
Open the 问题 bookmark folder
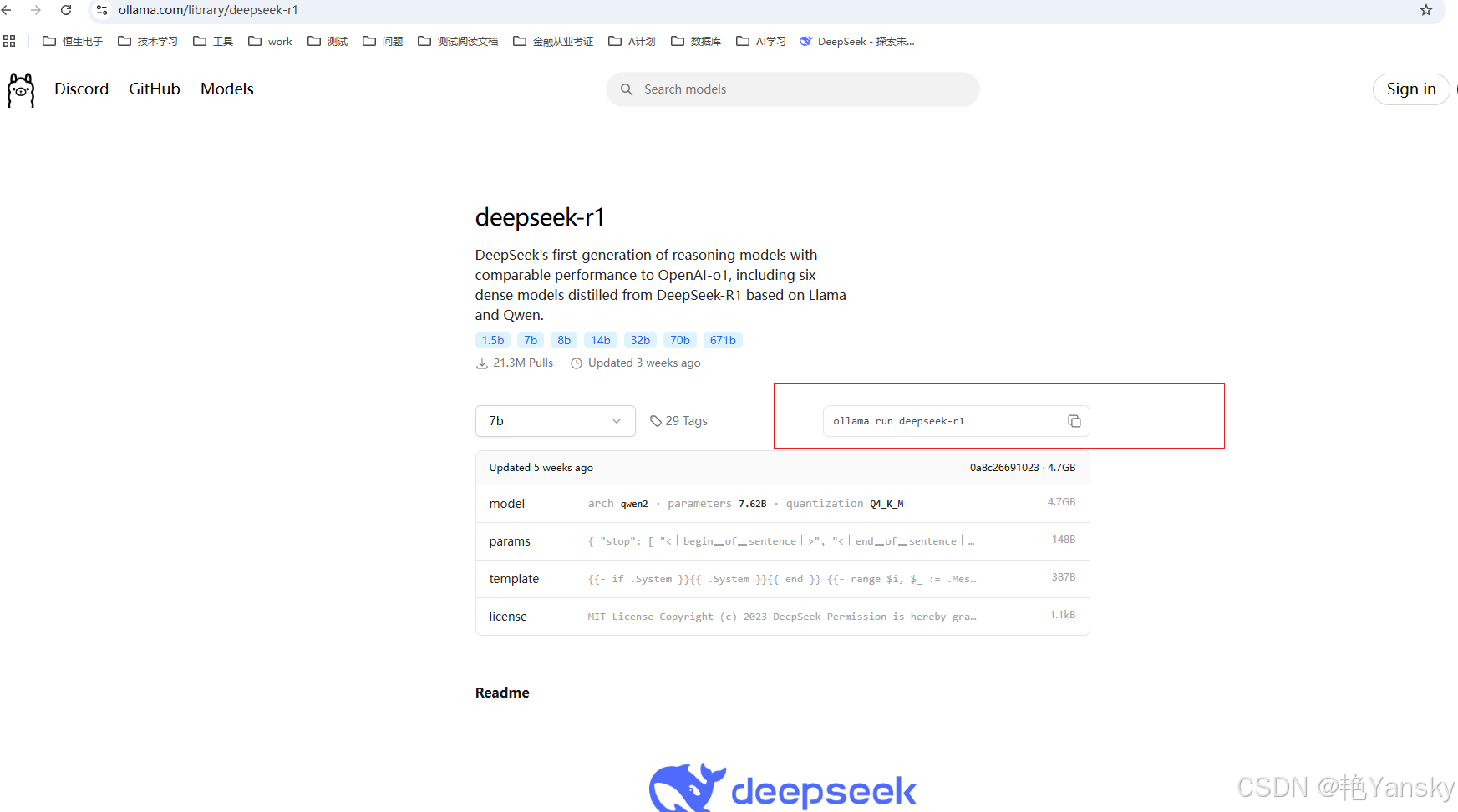[383, 41]
